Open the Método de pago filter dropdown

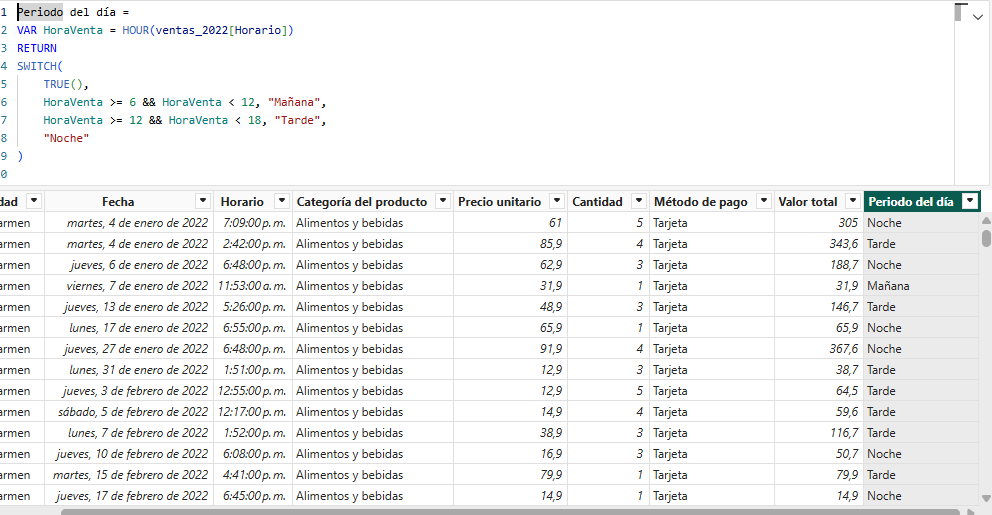(763, 201)
